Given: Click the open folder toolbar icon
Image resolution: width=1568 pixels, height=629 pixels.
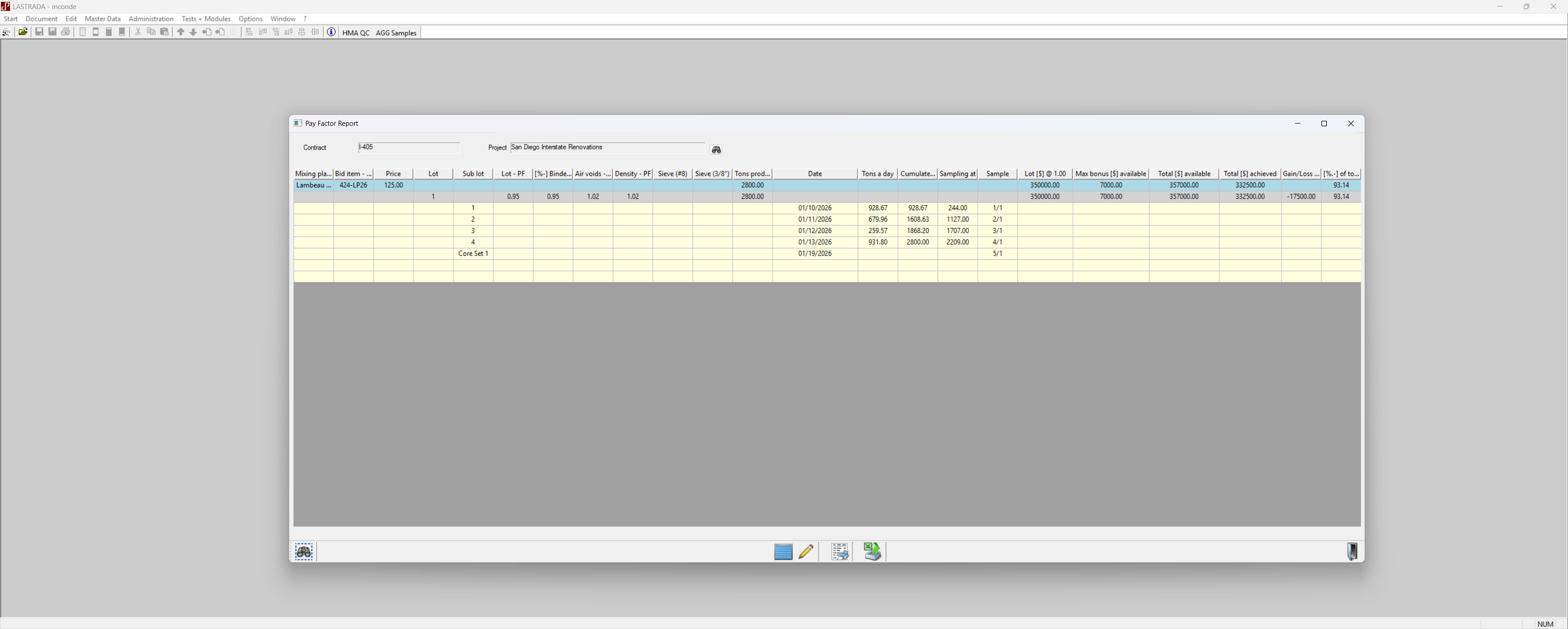Looking at the screenshot, I should tap(22, 32).
